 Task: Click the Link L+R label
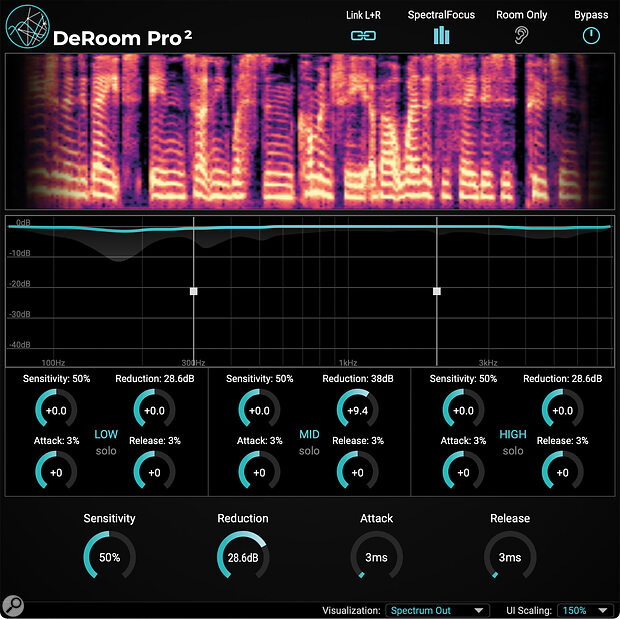(363, 15)
